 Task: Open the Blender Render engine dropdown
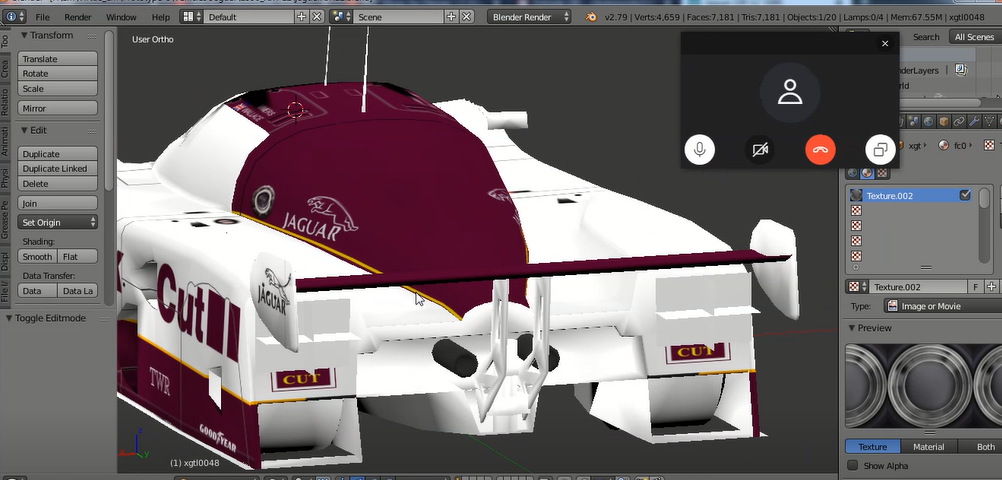[x=530, y=17]
